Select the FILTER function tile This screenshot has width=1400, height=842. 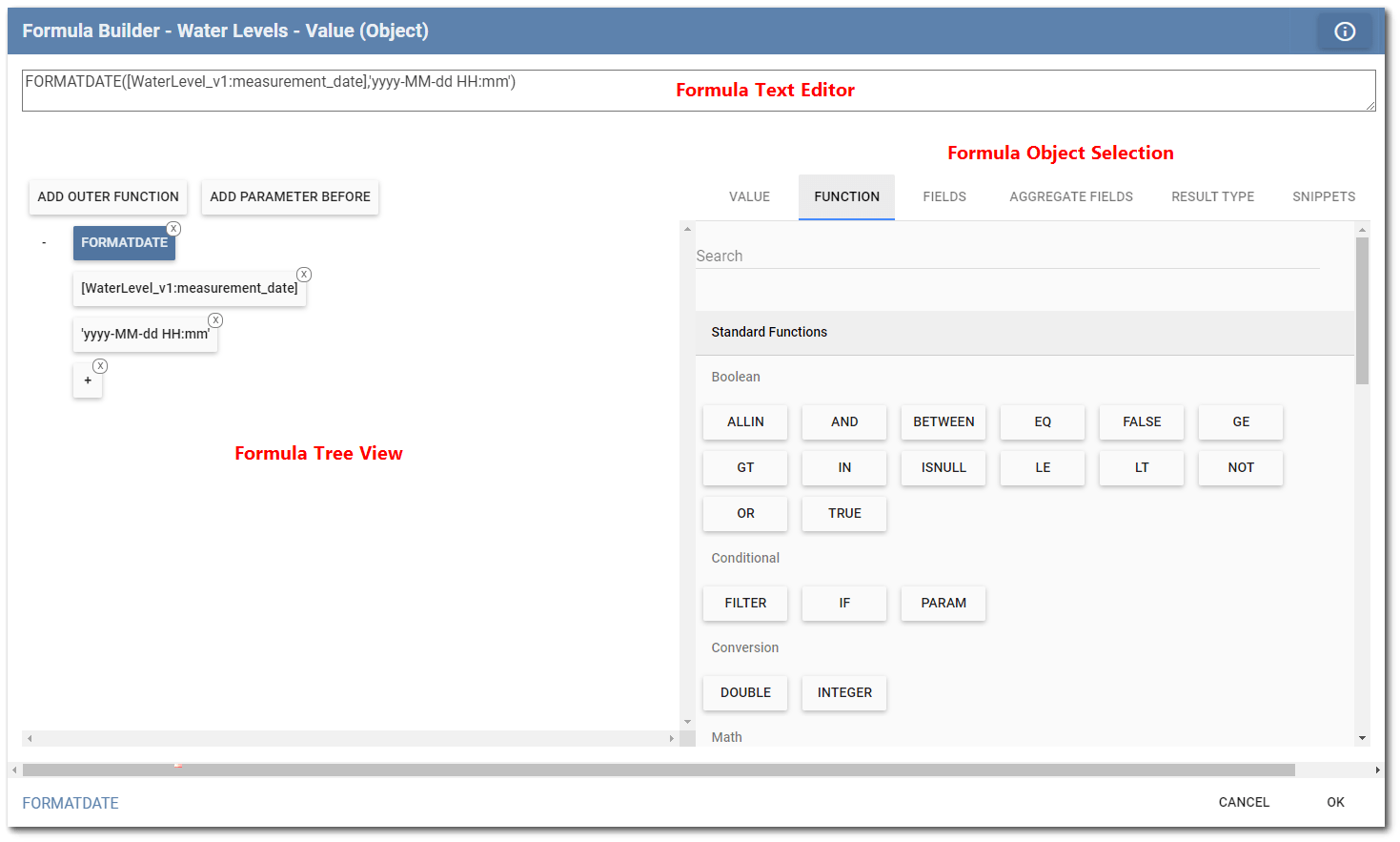coord(744,603)
